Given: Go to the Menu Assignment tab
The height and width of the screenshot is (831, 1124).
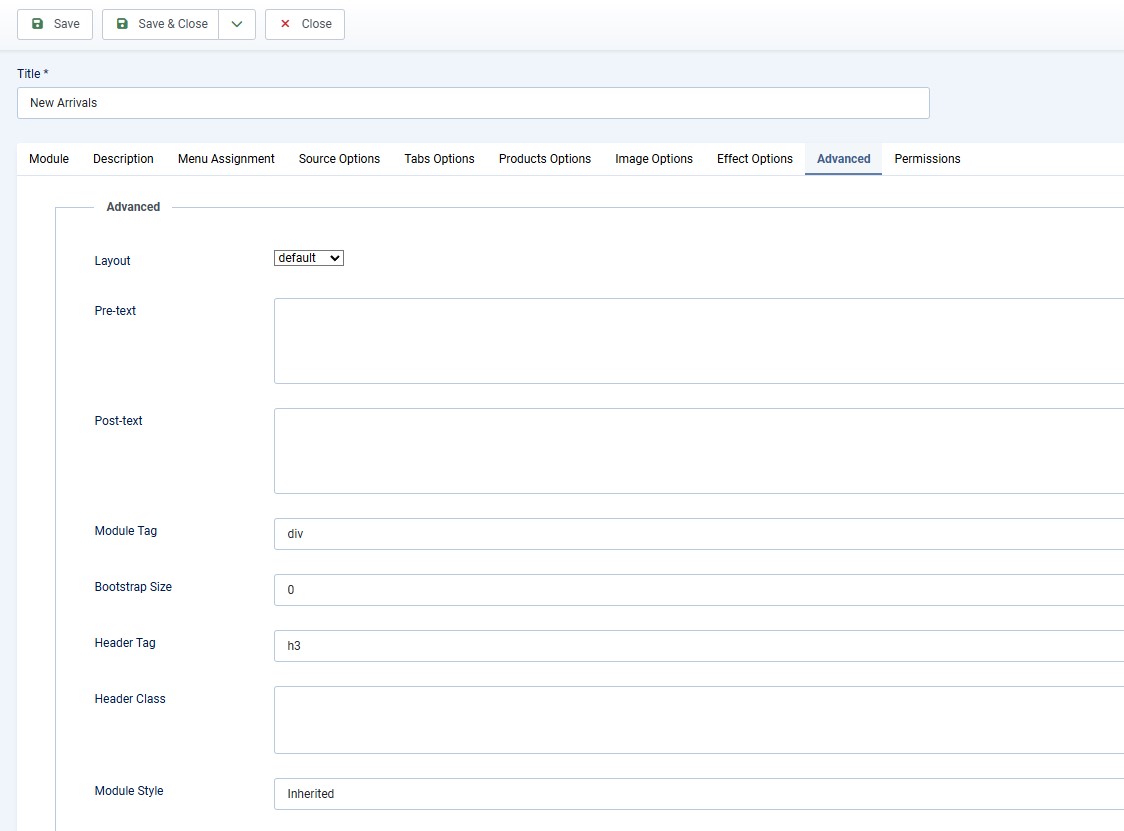Looking at the screenshot, I should point(226,159).
